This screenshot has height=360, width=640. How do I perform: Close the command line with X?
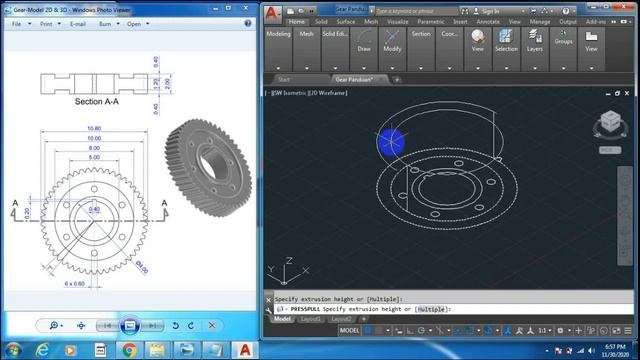pyautogui.click(x=268, y=300)
